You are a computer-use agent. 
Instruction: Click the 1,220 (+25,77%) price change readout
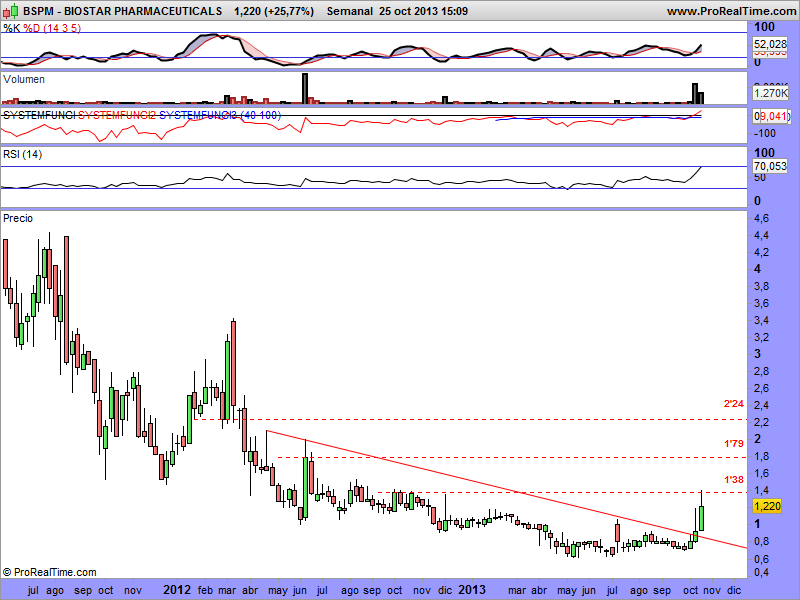(x=274, y=11)
